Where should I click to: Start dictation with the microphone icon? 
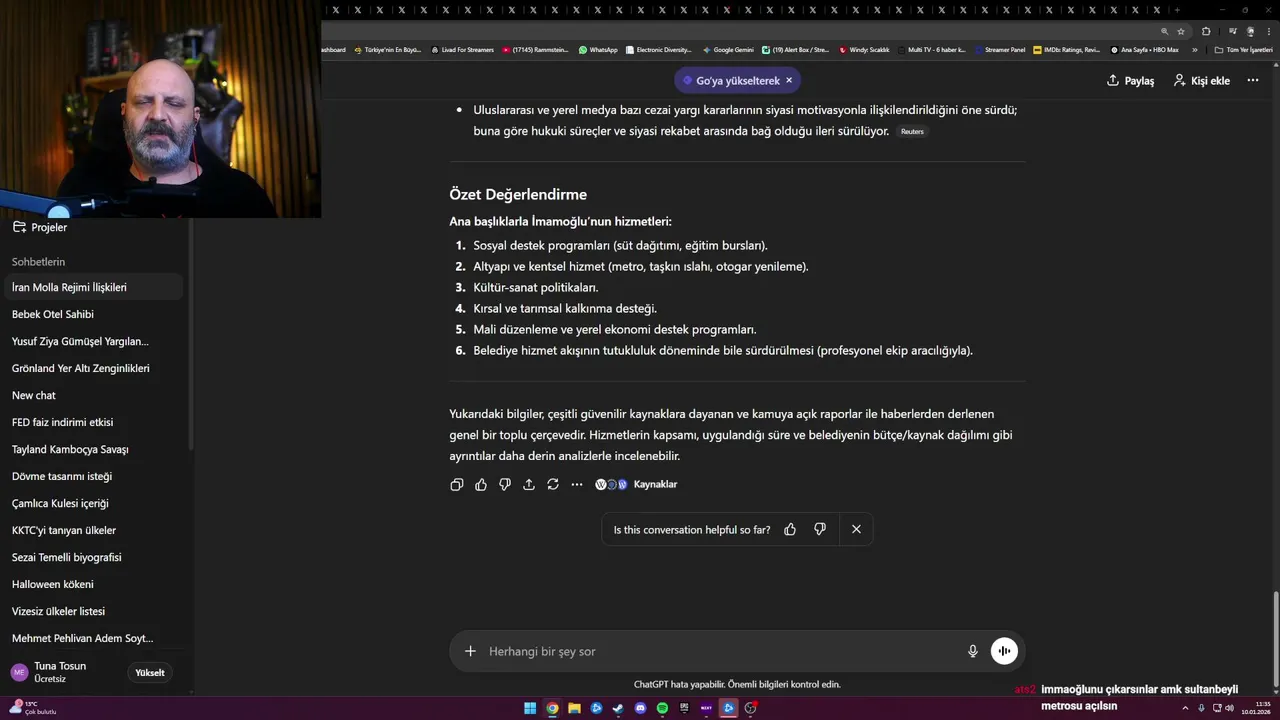973,651
